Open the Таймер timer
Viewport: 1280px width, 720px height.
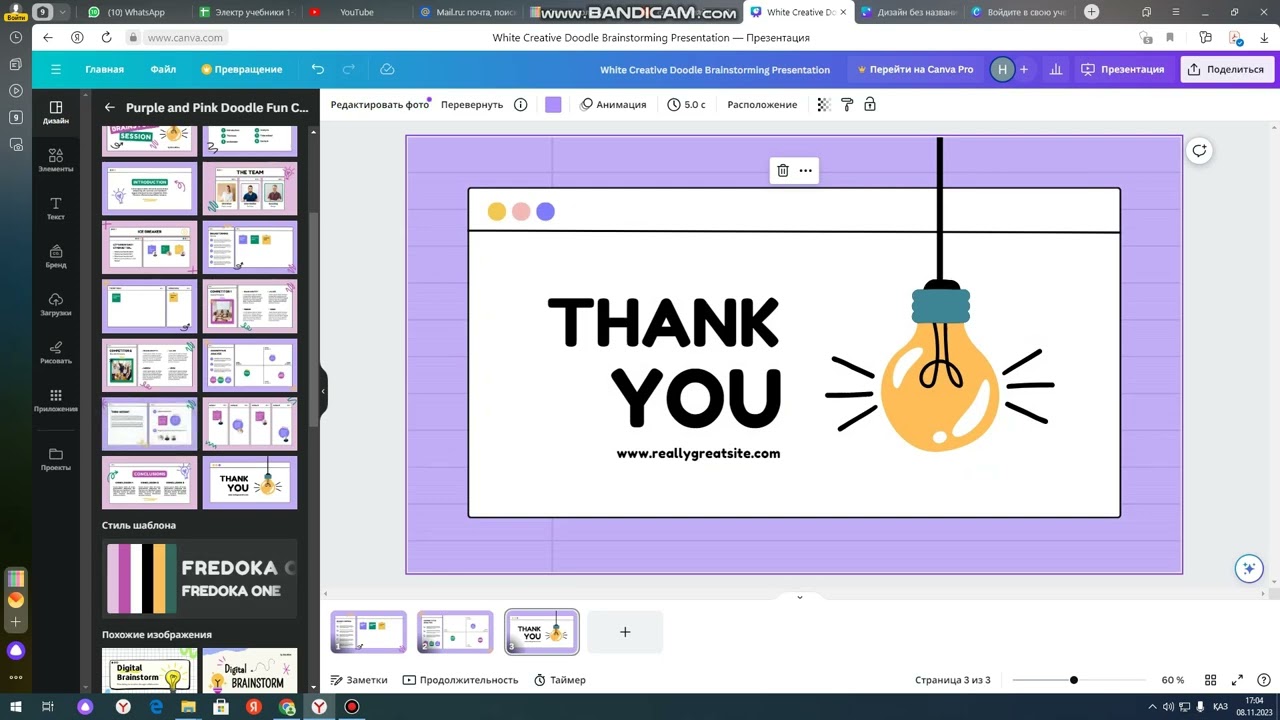[x=560, y=680]
